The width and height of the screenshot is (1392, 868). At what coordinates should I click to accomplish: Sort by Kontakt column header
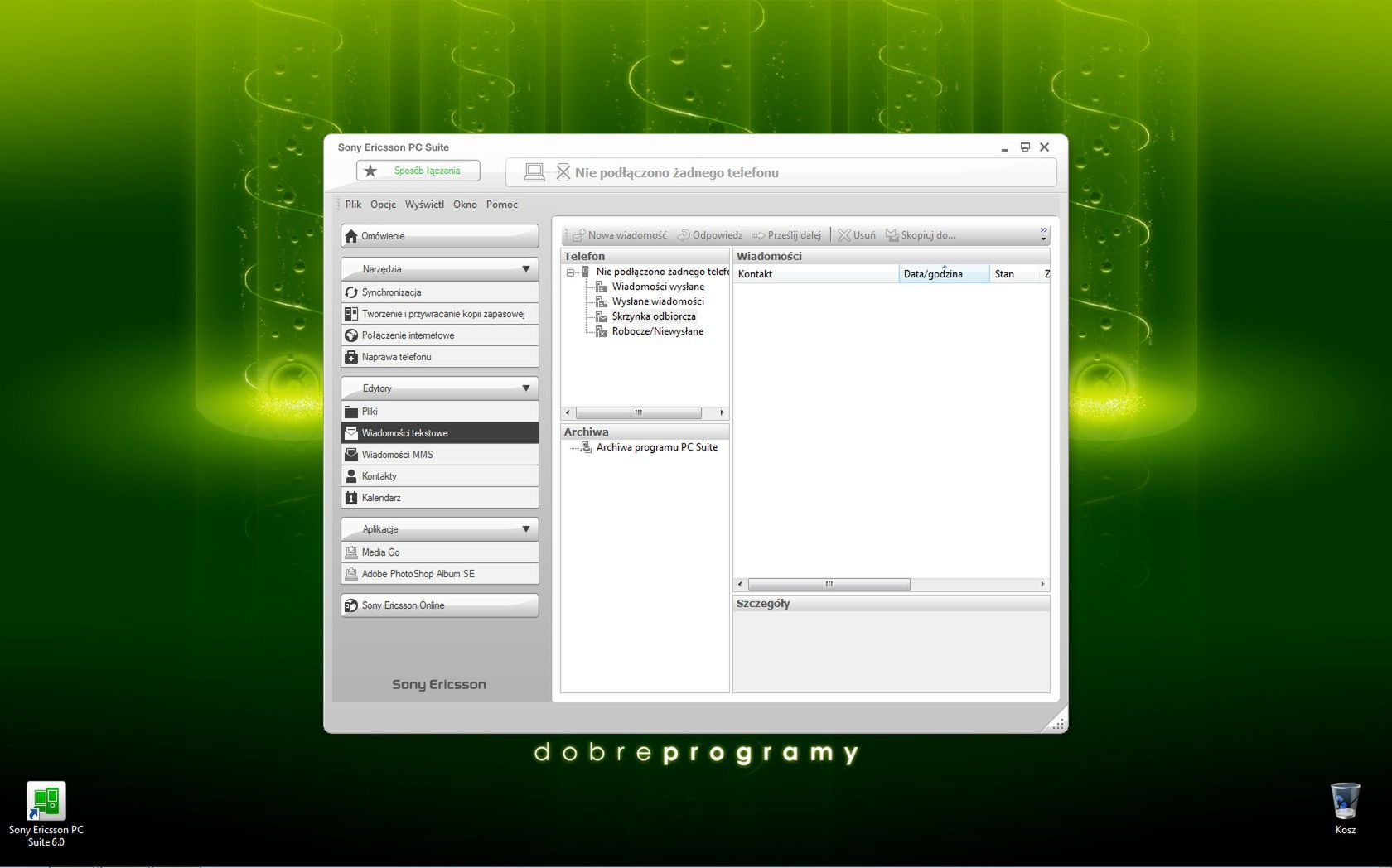pyautogui.click(x=816, y=274)
